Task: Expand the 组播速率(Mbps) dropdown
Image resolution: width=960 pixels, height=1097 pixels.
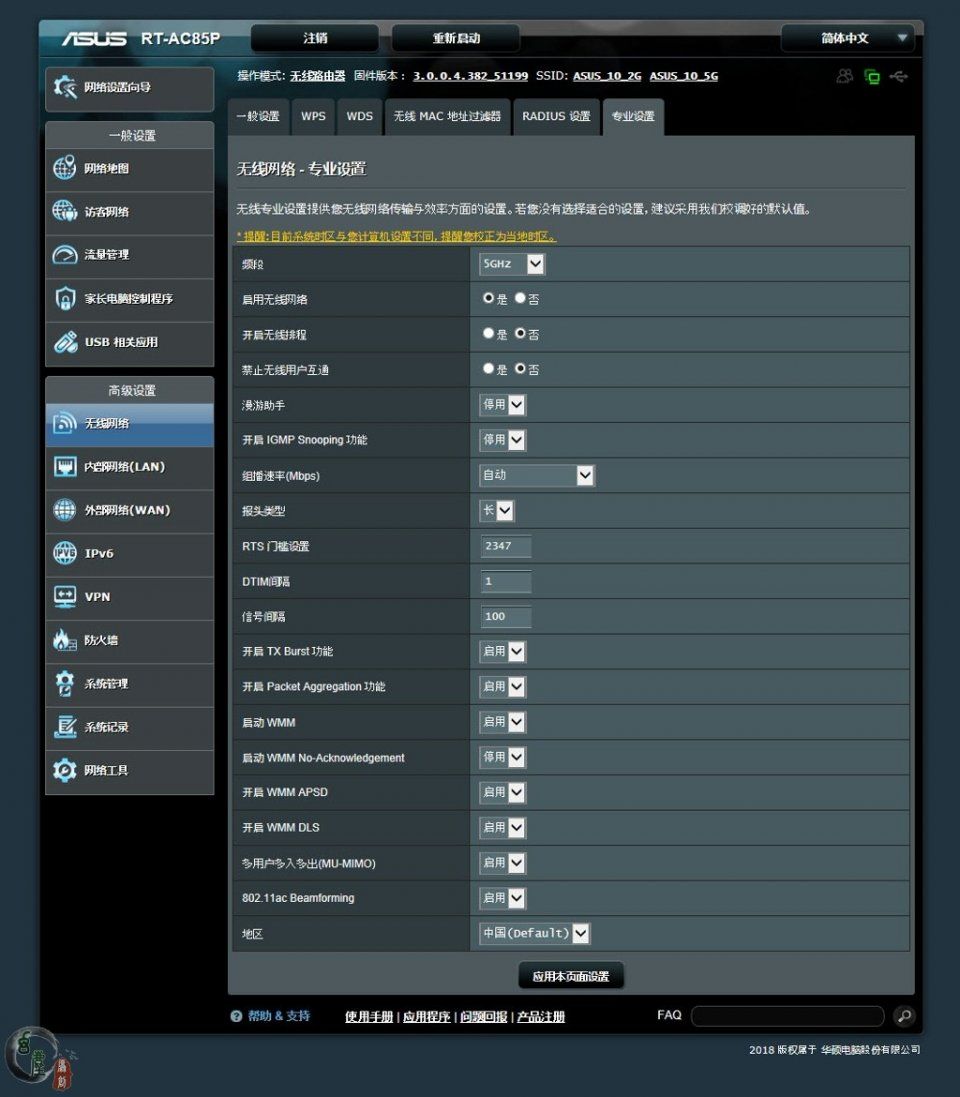Action: pos(537,476)
